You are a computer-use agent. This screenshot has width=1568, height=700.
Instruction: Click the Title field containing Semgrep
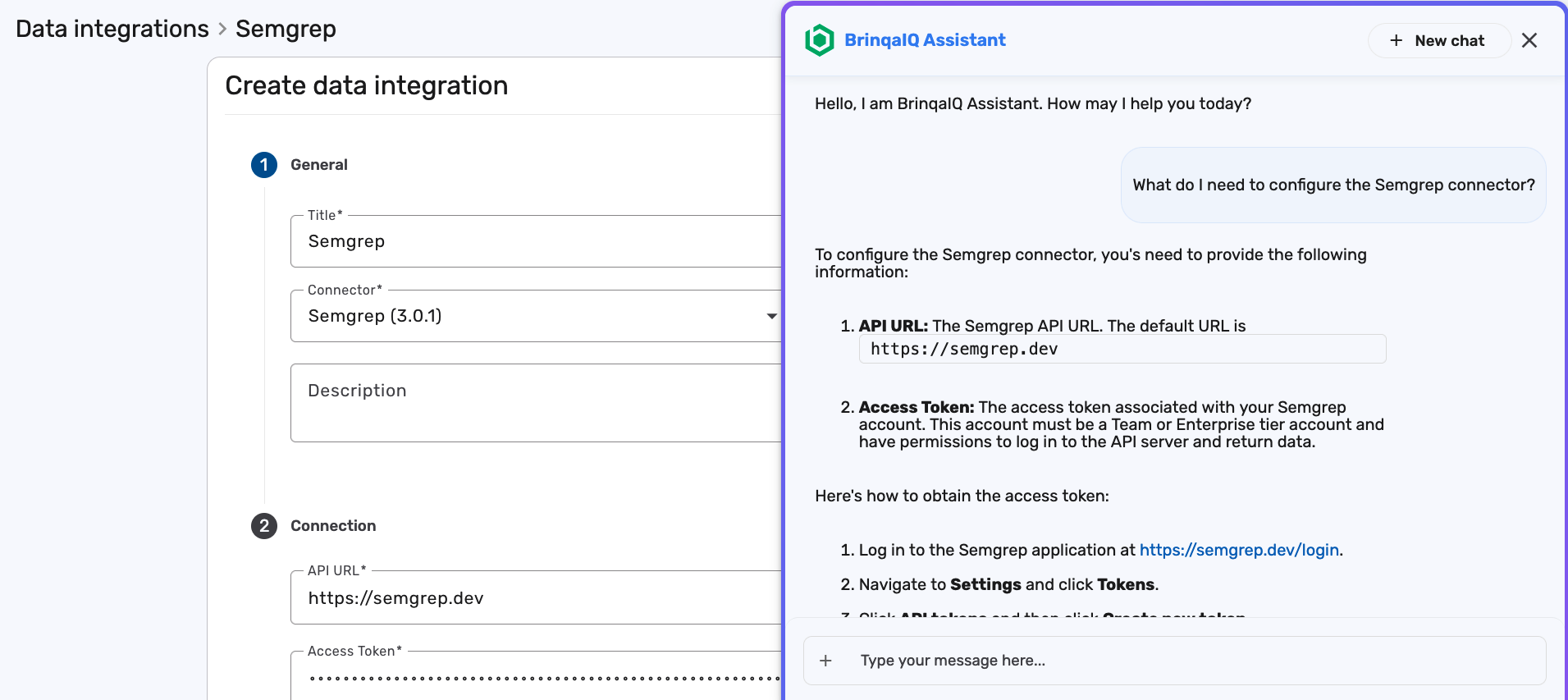pyautogui.click(x=536, y=241)
